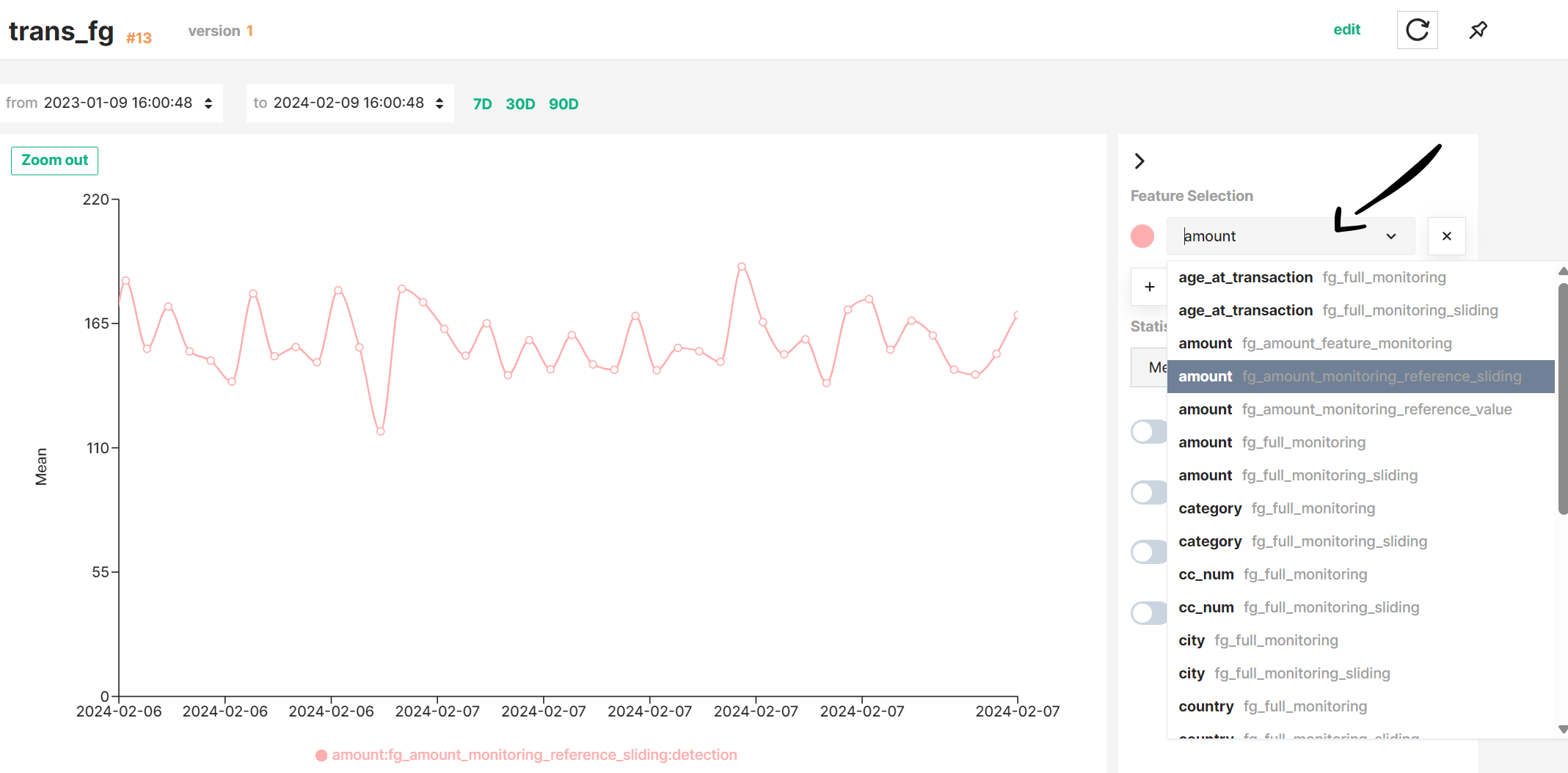This screenshot has width=1568, height=773.
Task: Open the amount feature selection dropdown
Action: [1390, 235]
